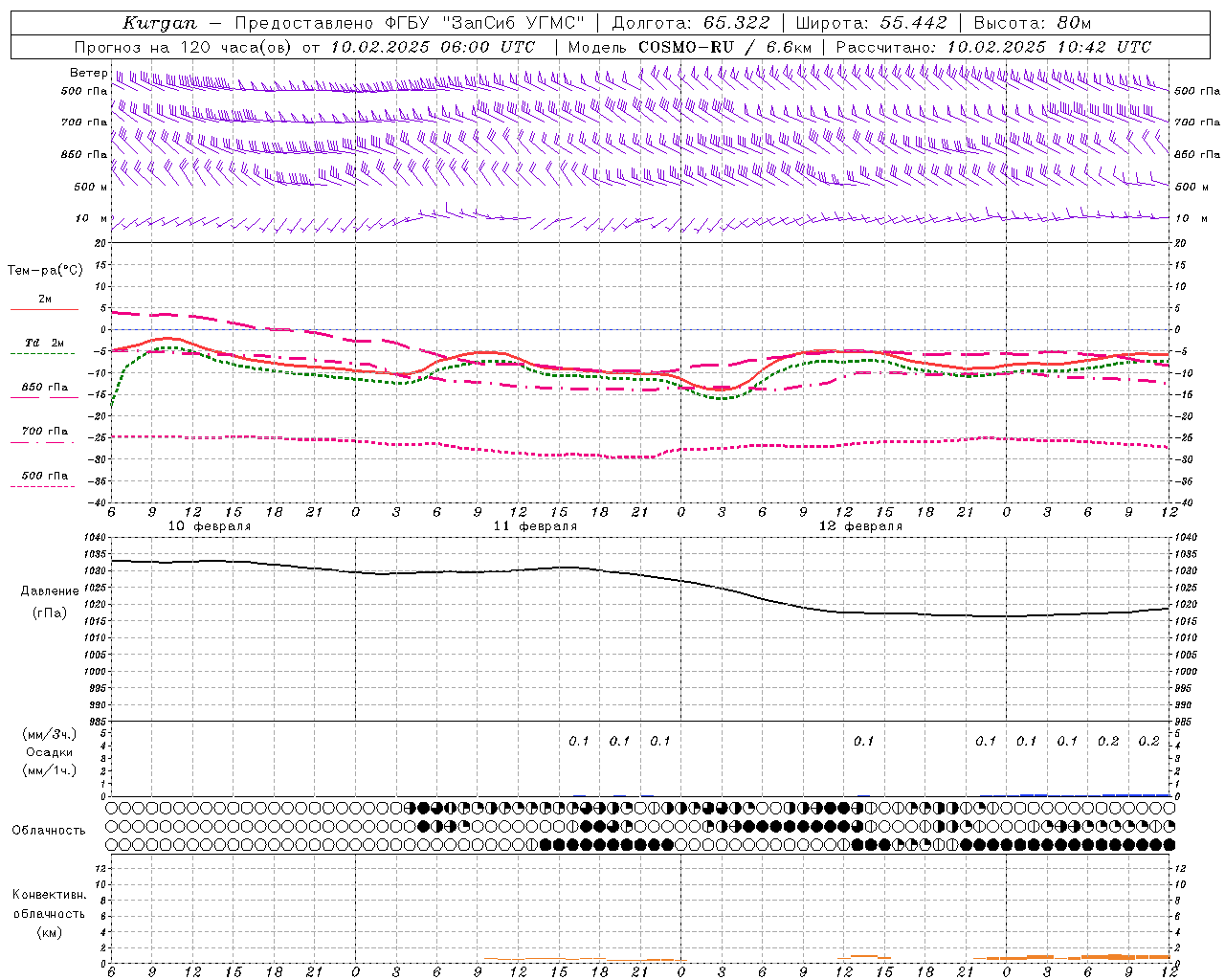Click the lone "0.1" precipitation value on 12 февраля midday
The height and width of the screenshot is (980, 1225).
point(864,742)
